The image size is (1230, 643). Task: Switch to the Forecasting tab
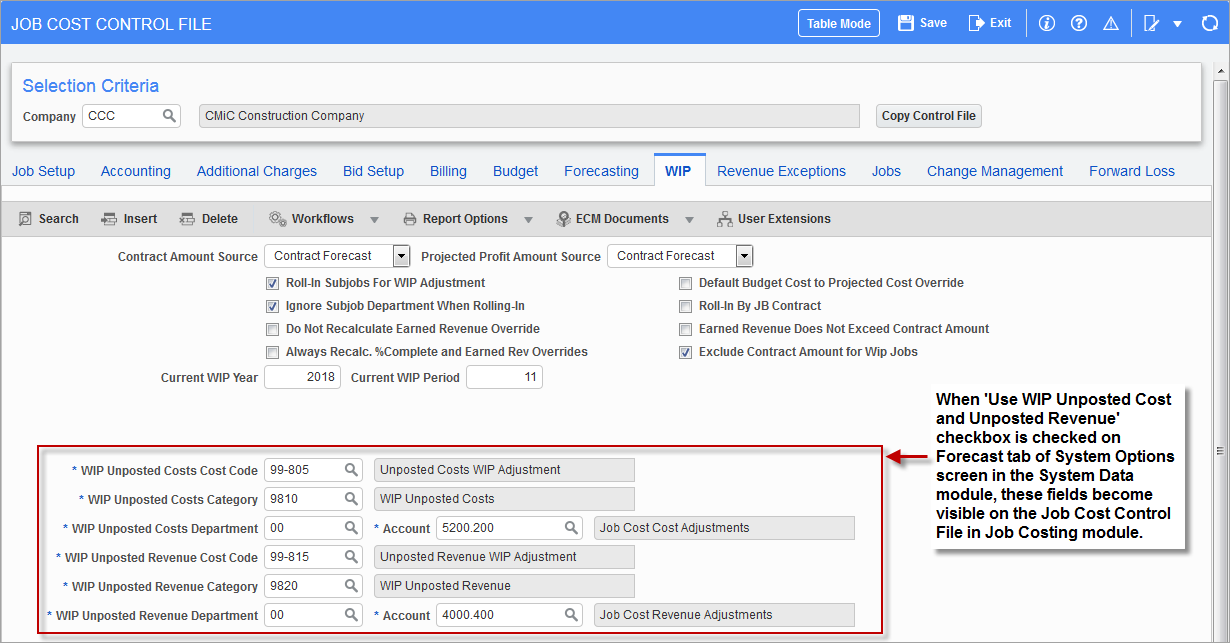pos(601,170)
